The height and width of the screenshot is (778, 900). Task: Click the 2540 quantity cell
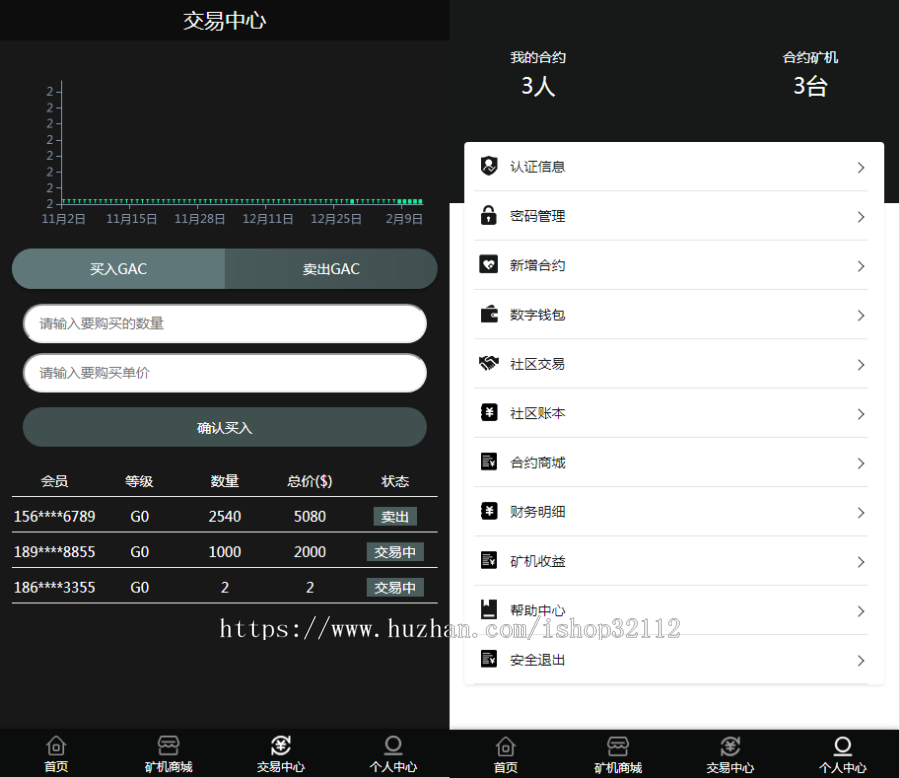click(224, 517)
